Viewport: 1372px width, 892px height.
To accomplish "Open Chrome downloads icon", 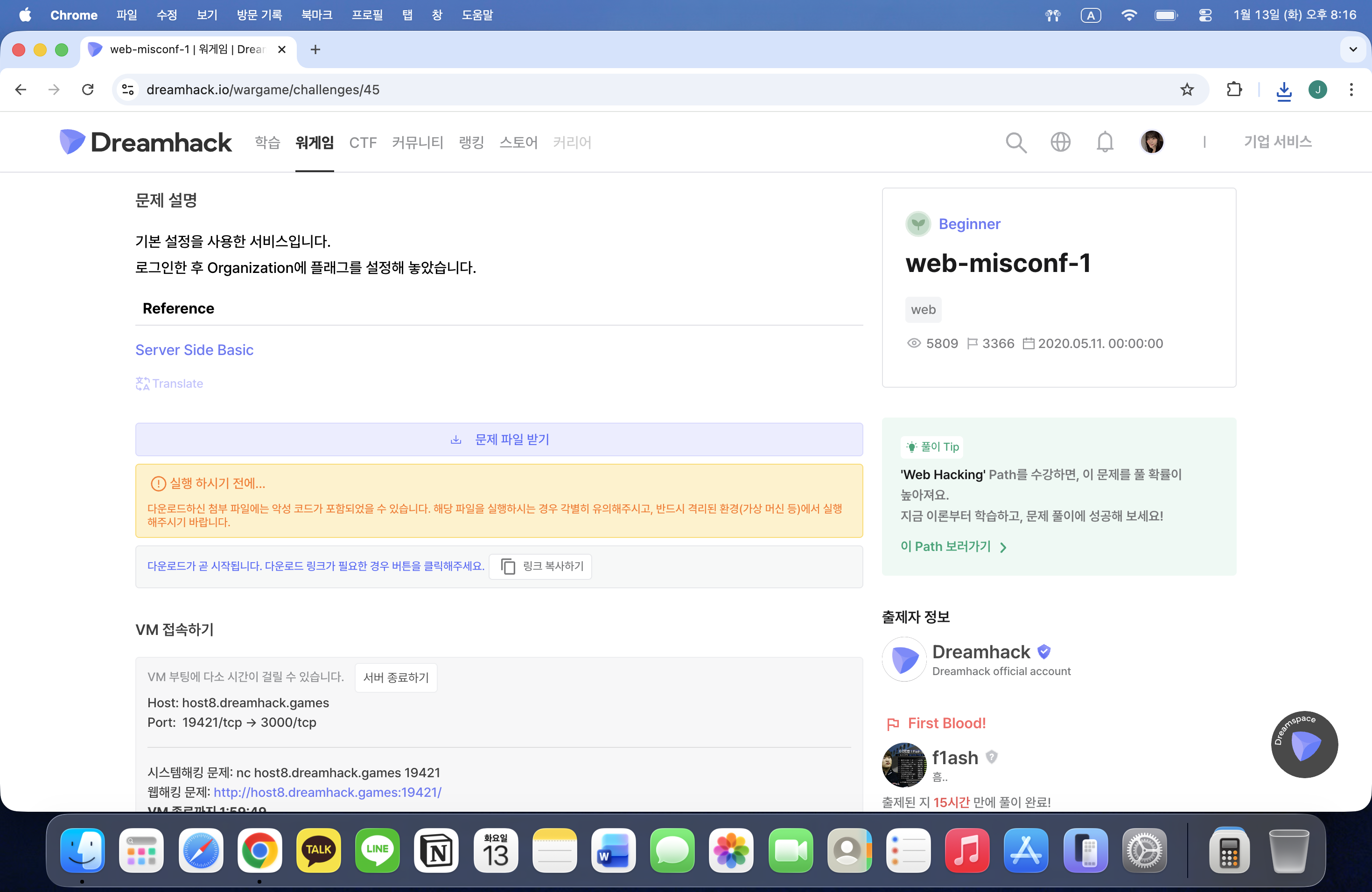I will coord(1284,91).
